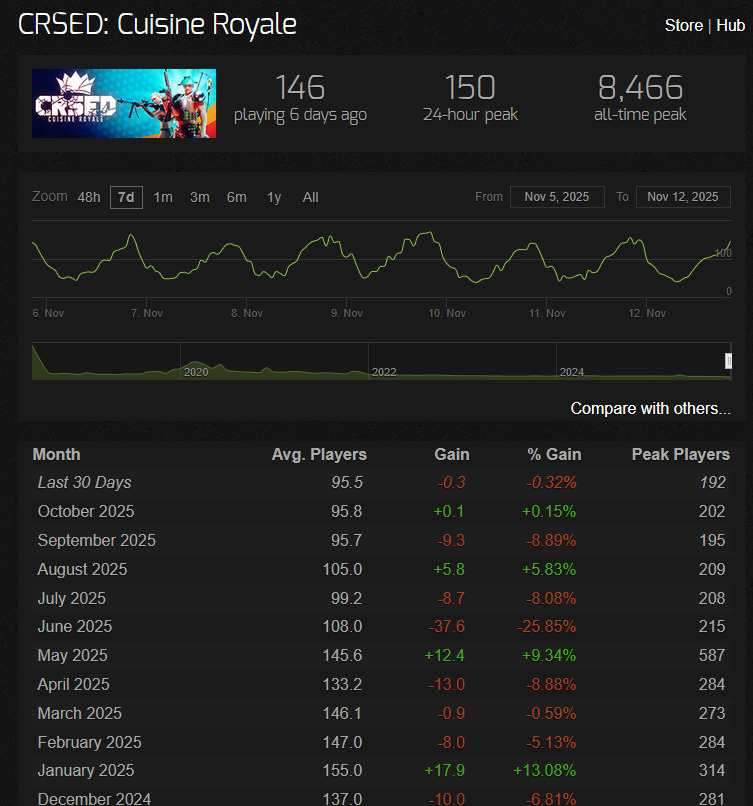This screenshot has height=806, width=753.
Task: Click the From date field
Action: (x=557, y=197)
